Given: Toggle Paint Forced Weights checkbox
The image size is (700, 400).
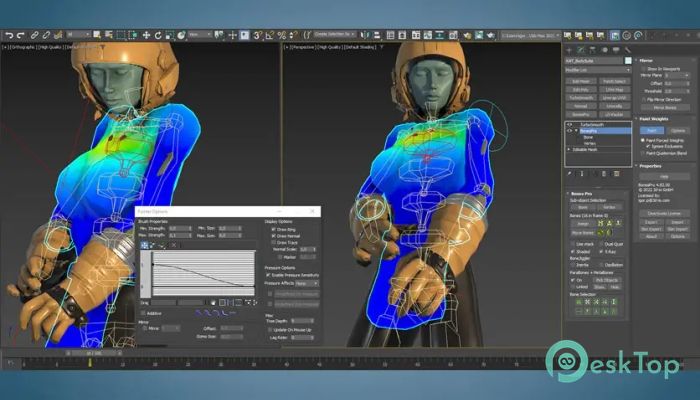Looking at the screenshot, I should click(643, 140).
